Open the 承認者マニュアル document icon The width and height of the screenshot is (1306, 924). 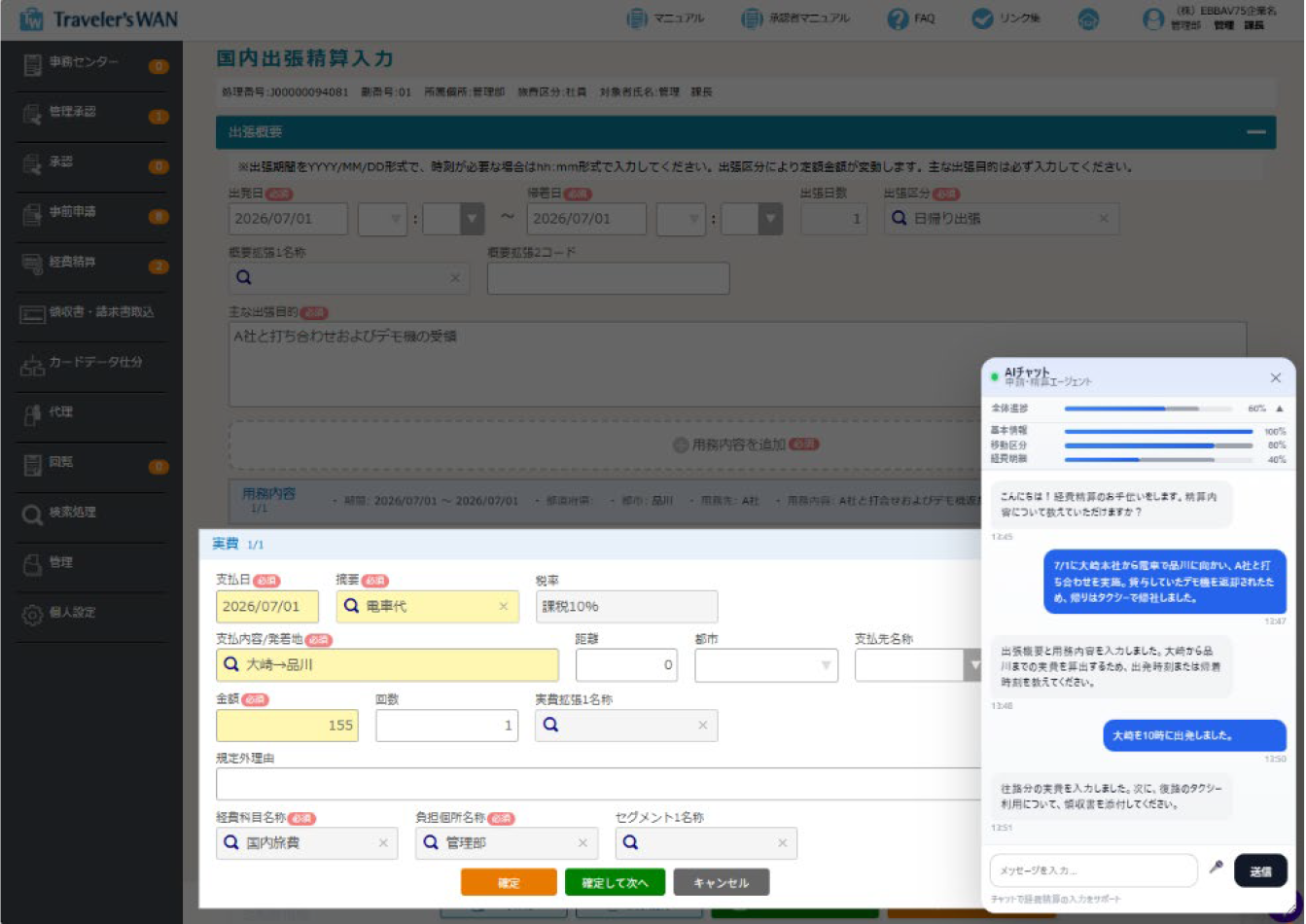click(752, 18)
